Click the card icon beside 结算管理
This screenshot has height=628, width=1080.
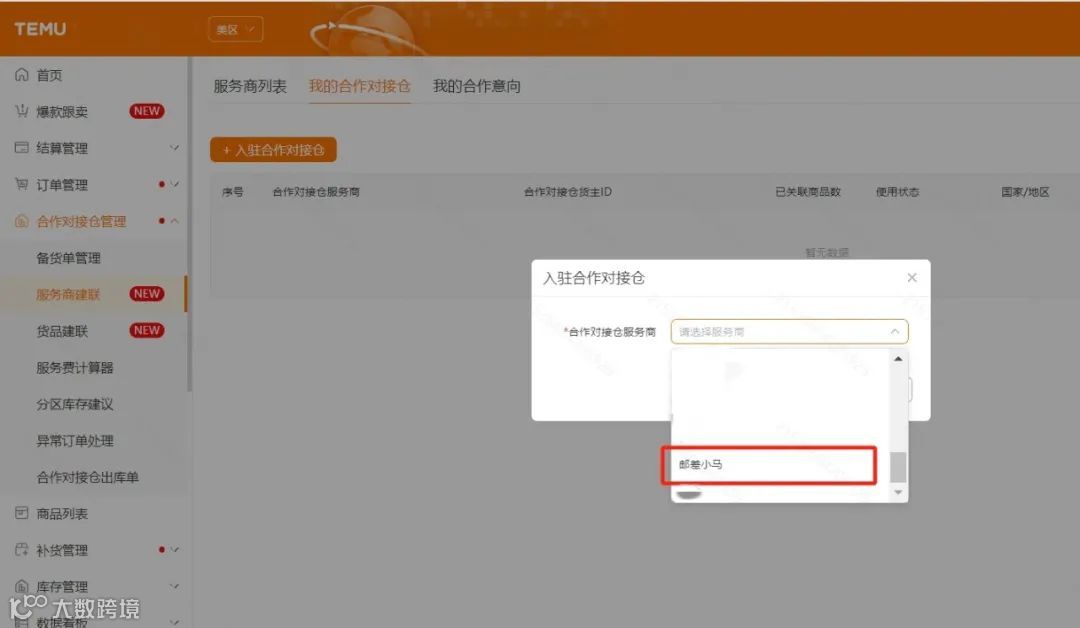22,147
